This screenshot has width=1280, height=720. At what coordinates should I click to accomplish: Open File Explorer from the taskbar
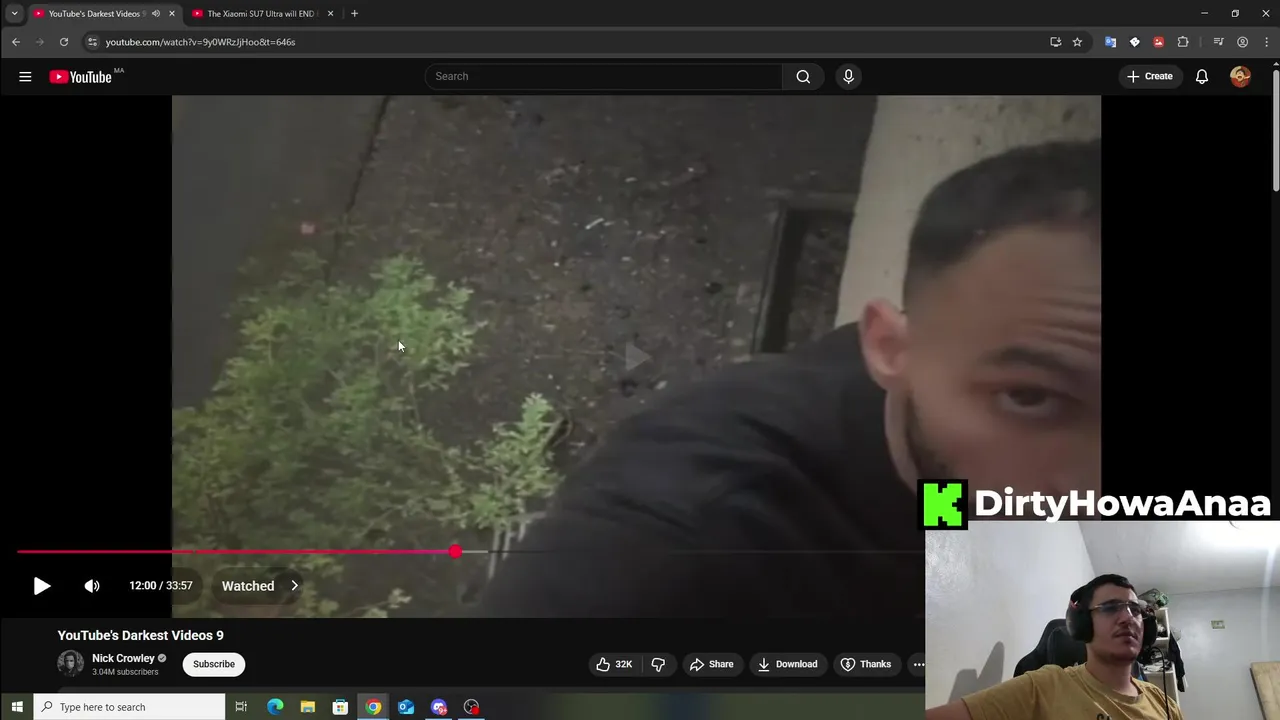[x=308, y=707]
